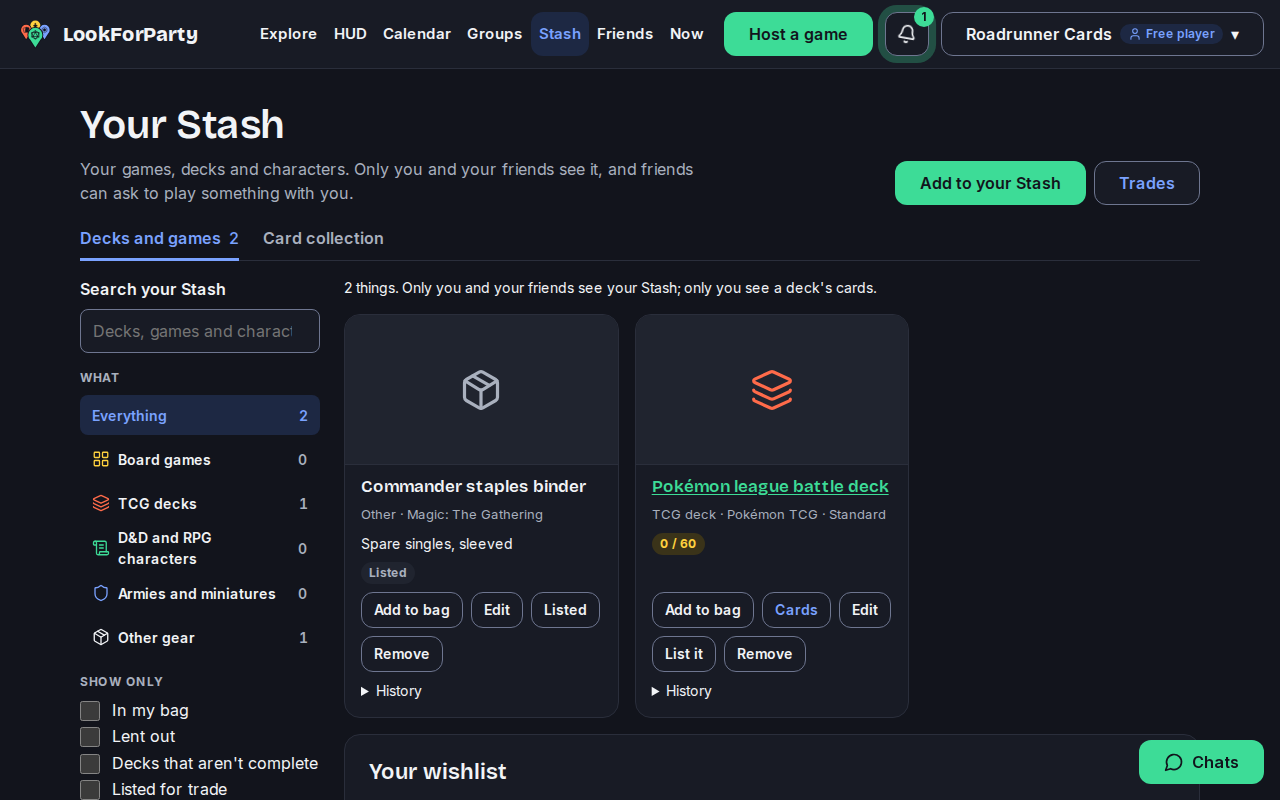Viewport: 1280px width, 800px height.
Task: Select the Decks and games tab
Action: point(159,238)
